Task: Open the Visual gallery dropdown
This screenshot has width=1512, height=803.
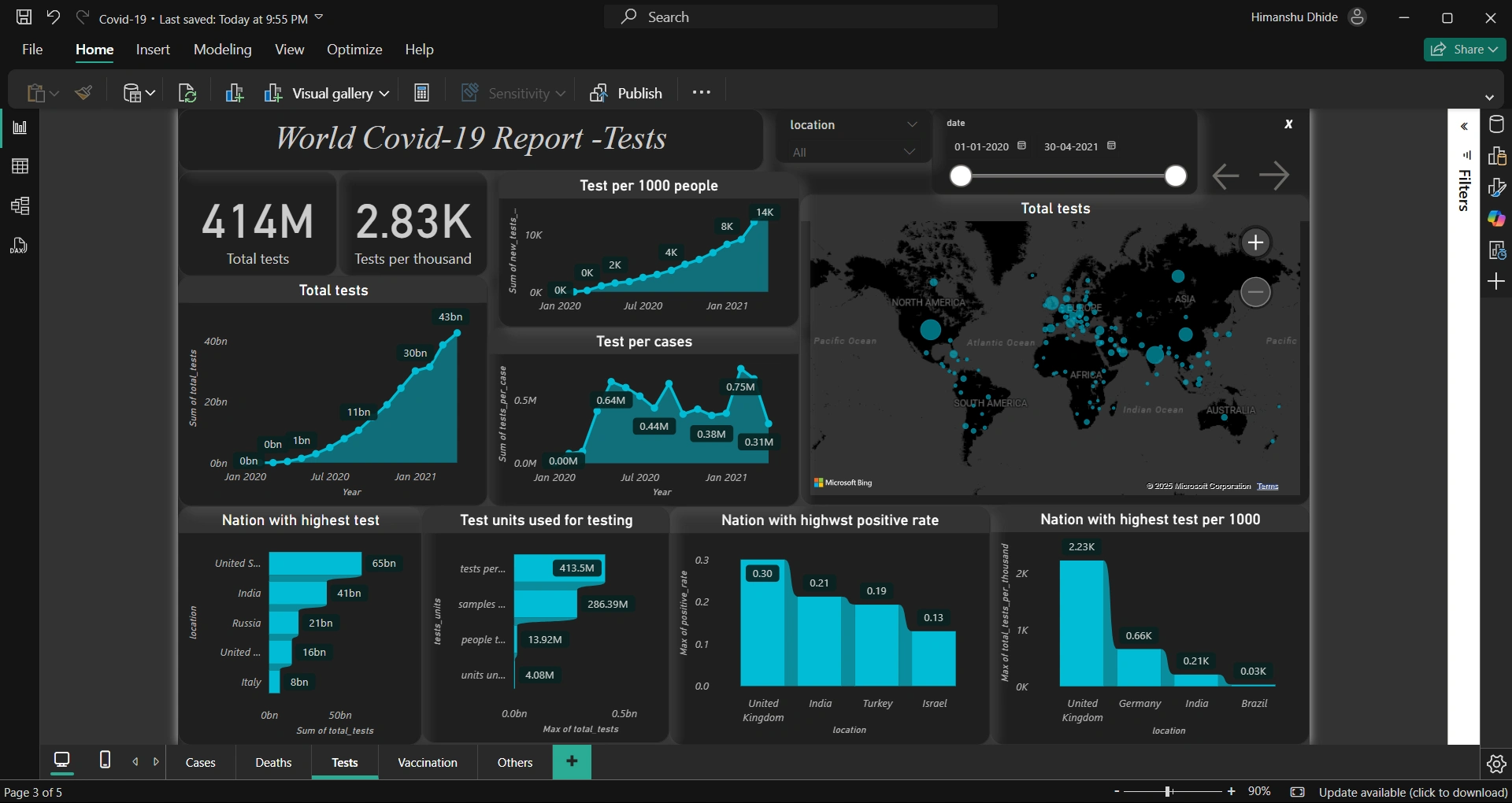Action: point(326,93)
